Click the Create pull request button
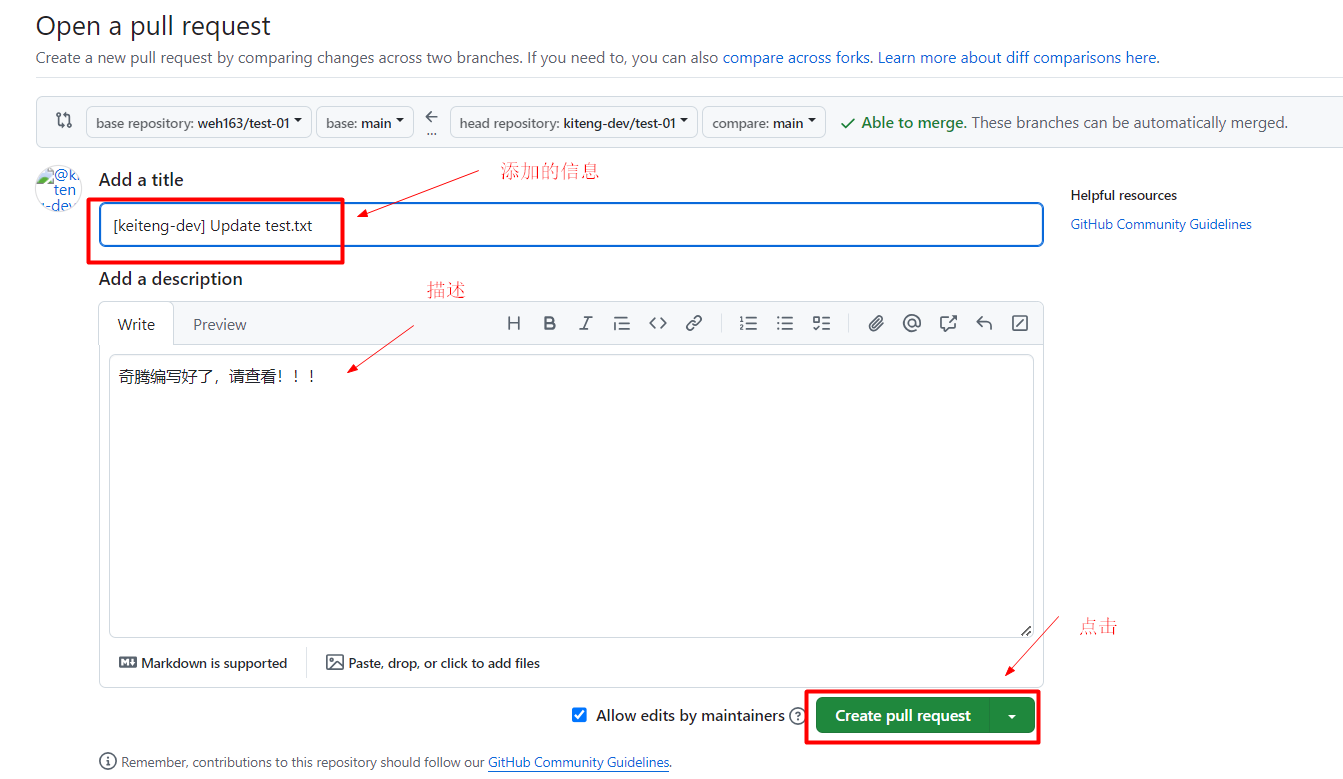The image size is (1343, 779). (903, 716)
